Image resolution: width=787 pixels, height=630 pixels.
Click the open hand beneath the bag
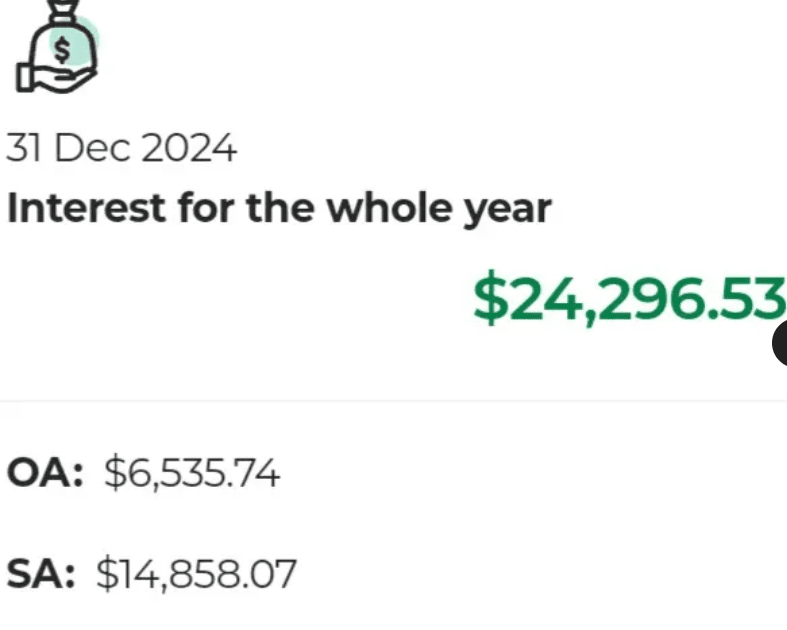pos(56,79)
